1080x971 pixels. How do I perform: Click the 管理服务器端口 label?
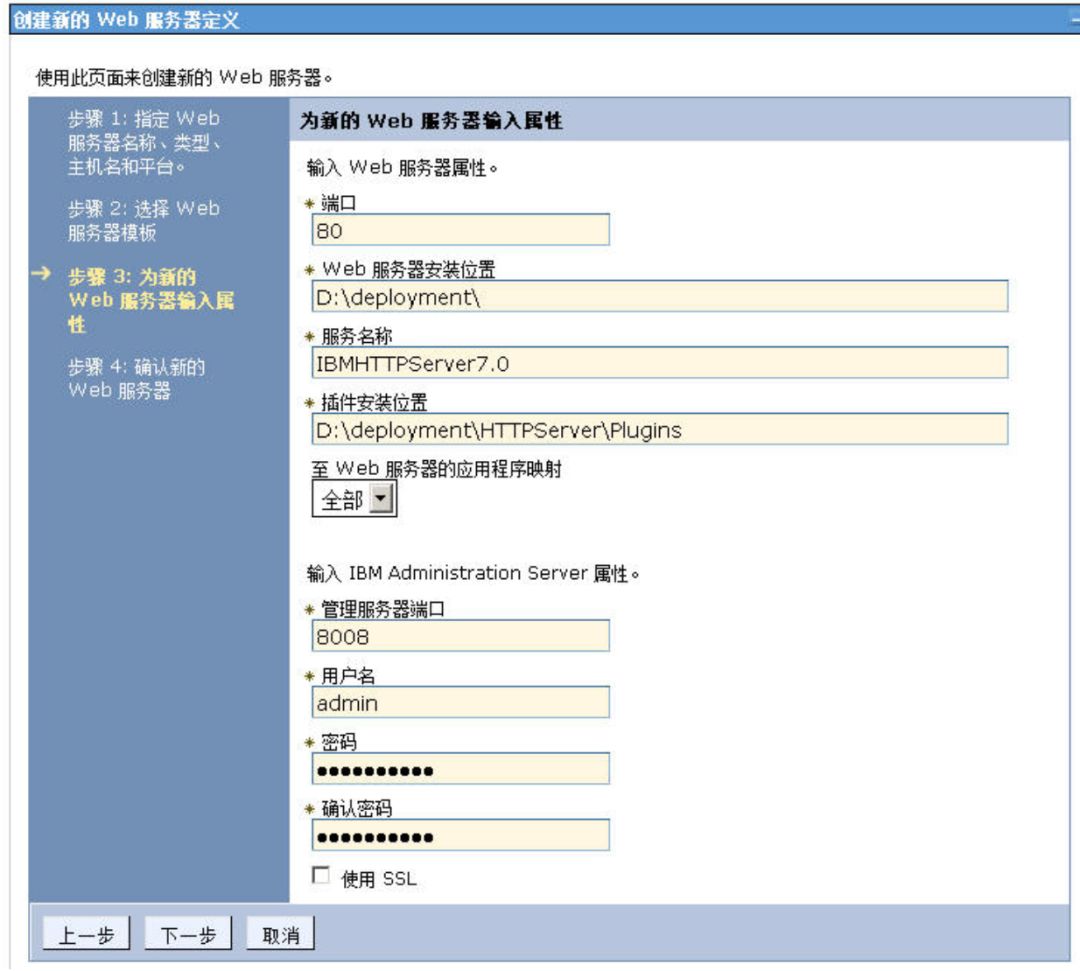pos(383,609)
